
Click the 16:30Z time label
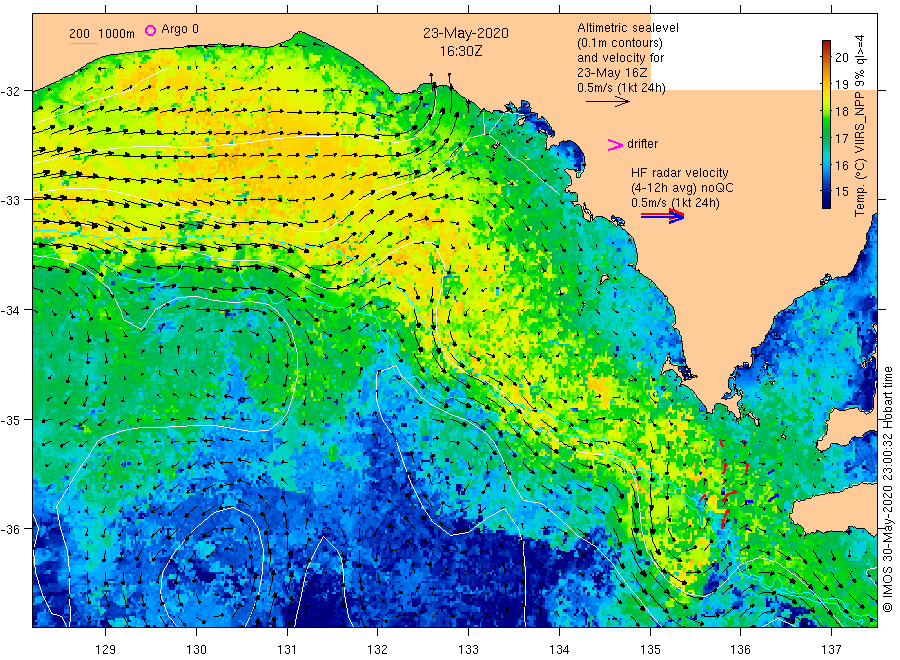(x=461, y=51)
